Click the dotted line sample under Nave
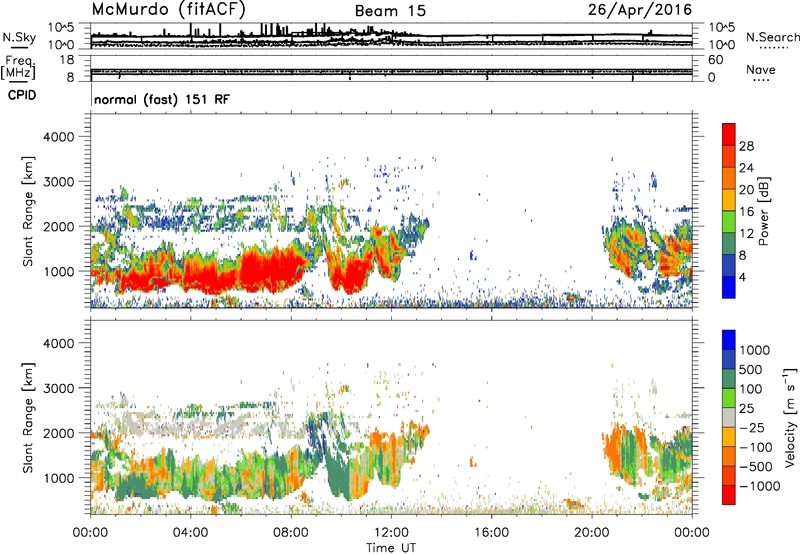This screenshot has height=554, width=800. coord(761,80)
